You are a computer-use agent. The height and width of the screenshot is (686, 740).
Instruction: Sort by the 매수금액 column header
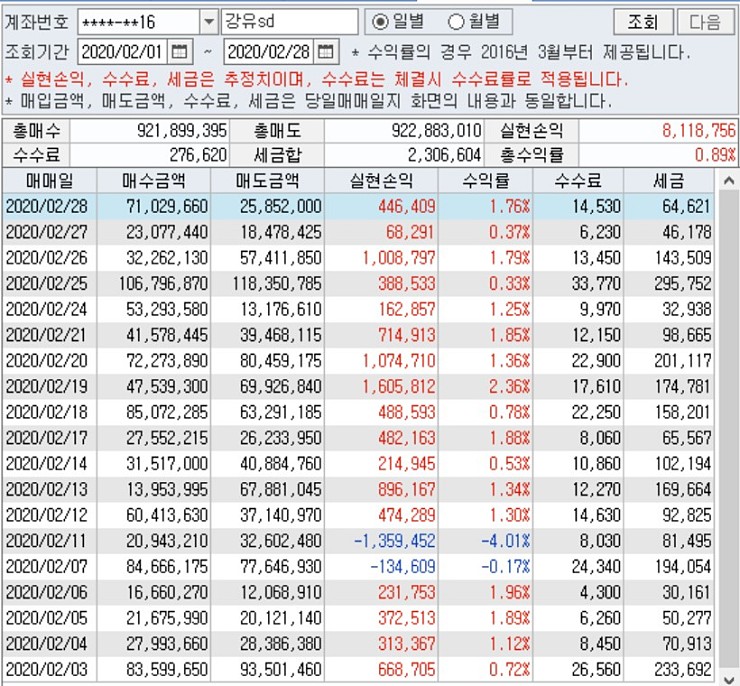click(x=154, y=181)
